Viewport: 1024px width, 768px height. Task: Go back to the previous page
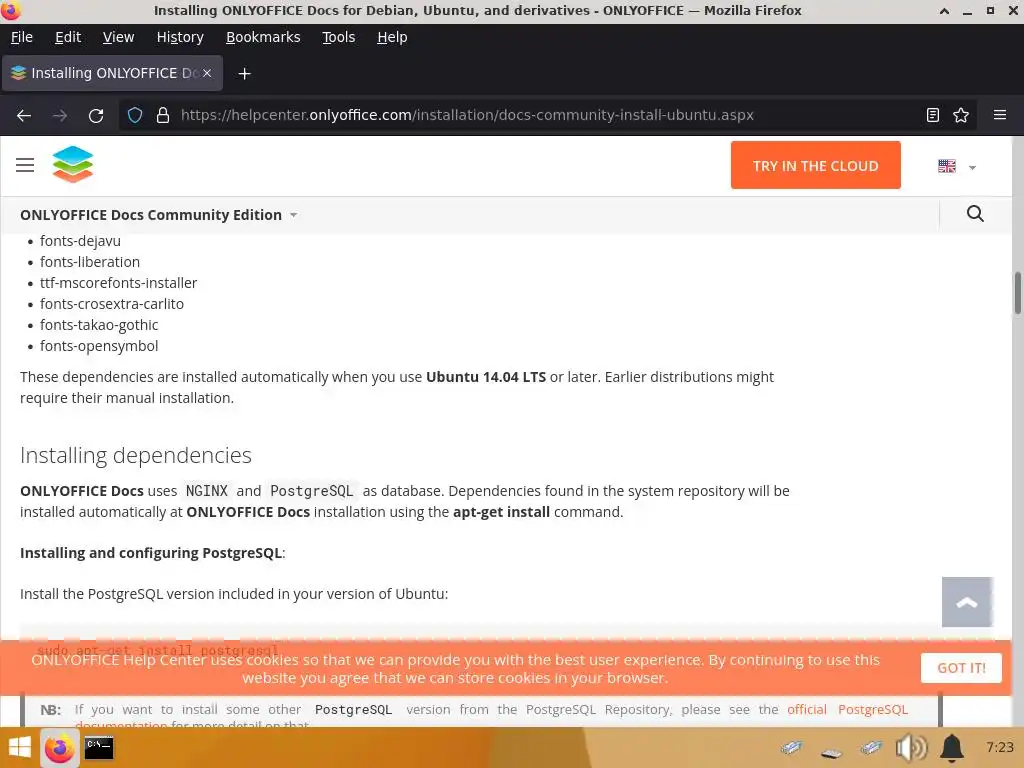click(x=24, y=116)
